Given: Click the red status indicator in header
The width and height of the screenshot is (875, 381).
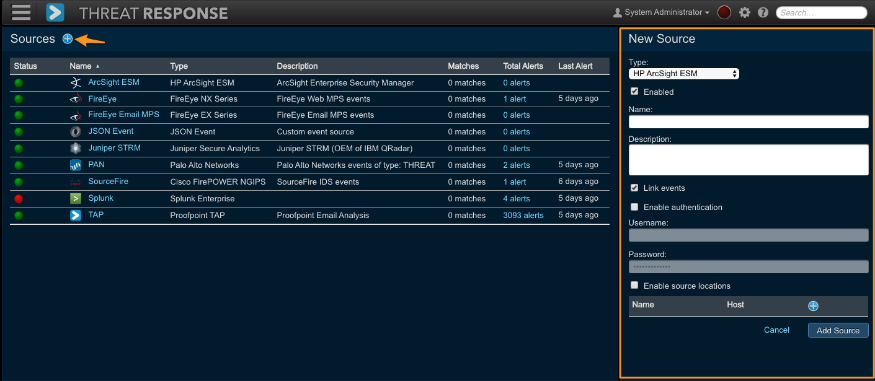Looking at the screenshot, I should (x=724, y=12).
